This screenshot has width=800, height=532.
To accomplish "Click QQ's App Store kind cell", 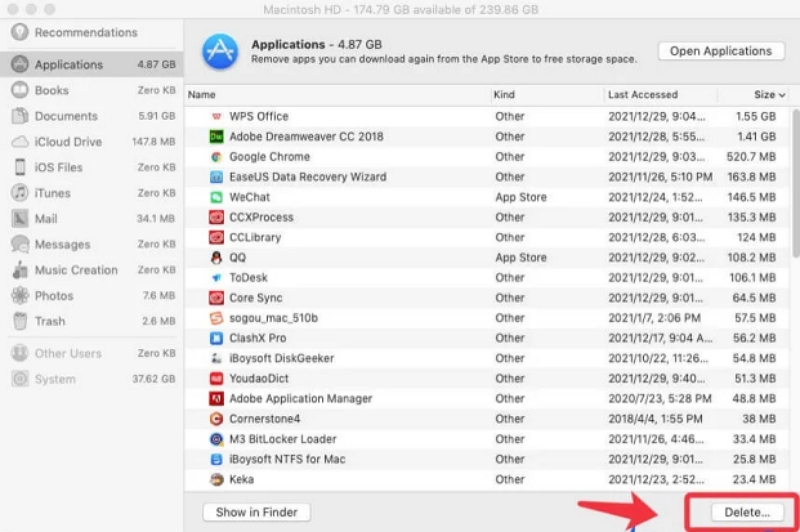I will click(x=520, y=258).
